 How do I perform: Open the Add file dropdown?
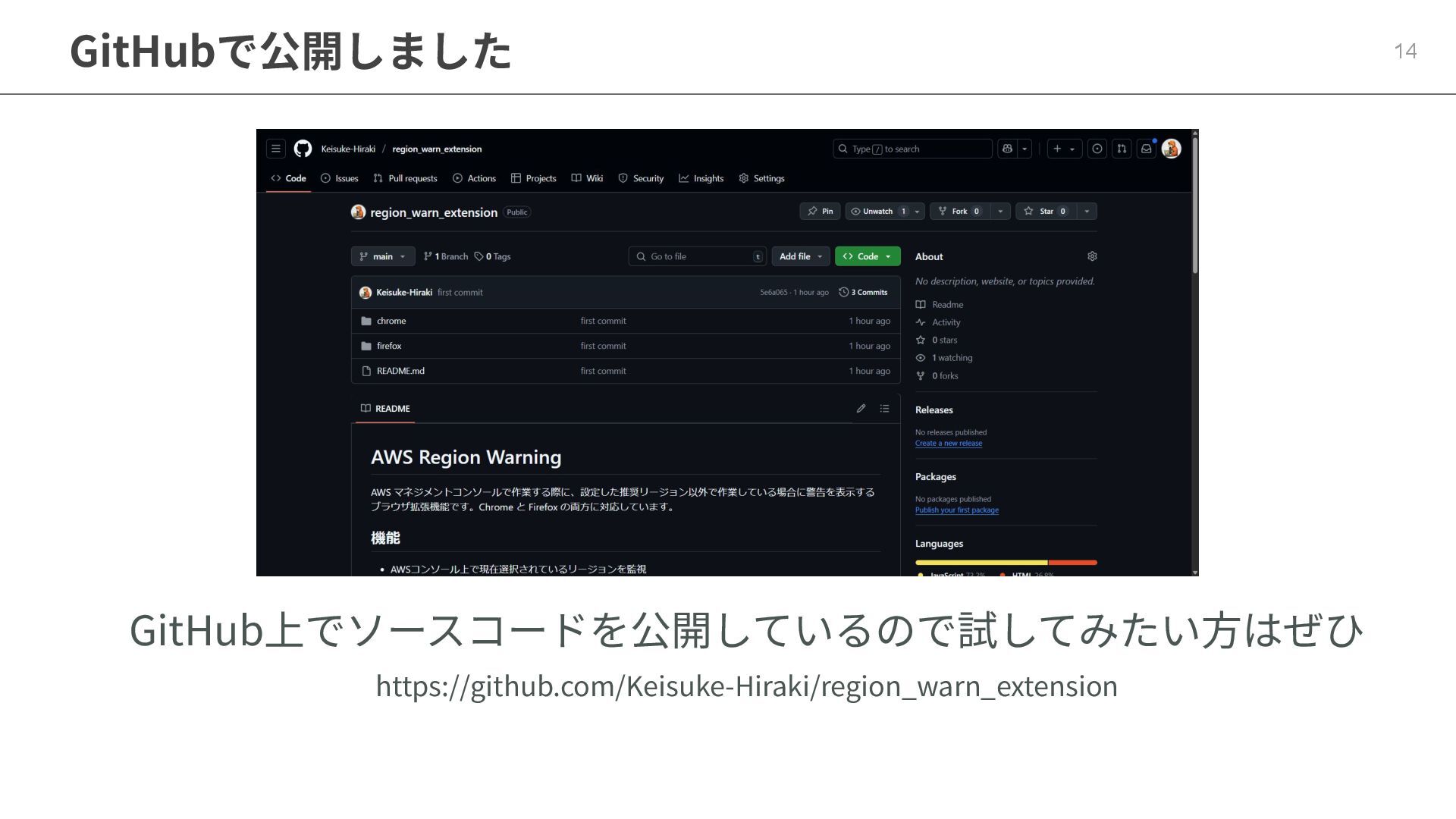tap(801, 256)
